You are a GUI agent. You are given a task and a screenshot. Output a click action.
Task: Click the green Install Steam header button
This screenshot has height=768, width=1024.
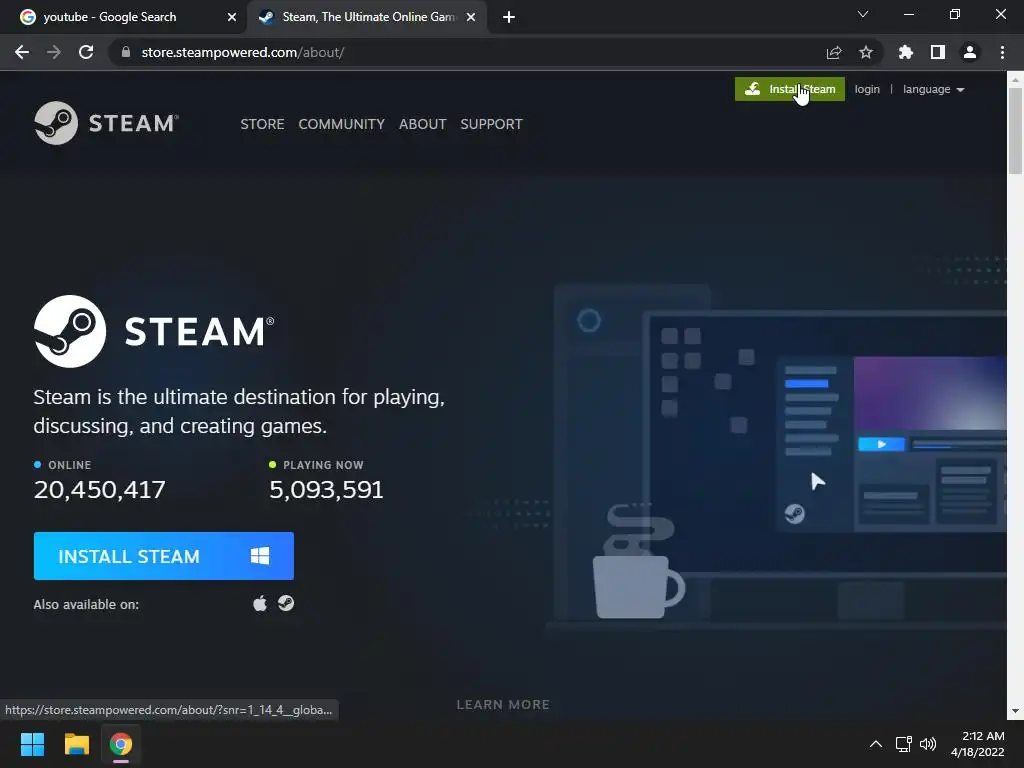click(790, 89)
